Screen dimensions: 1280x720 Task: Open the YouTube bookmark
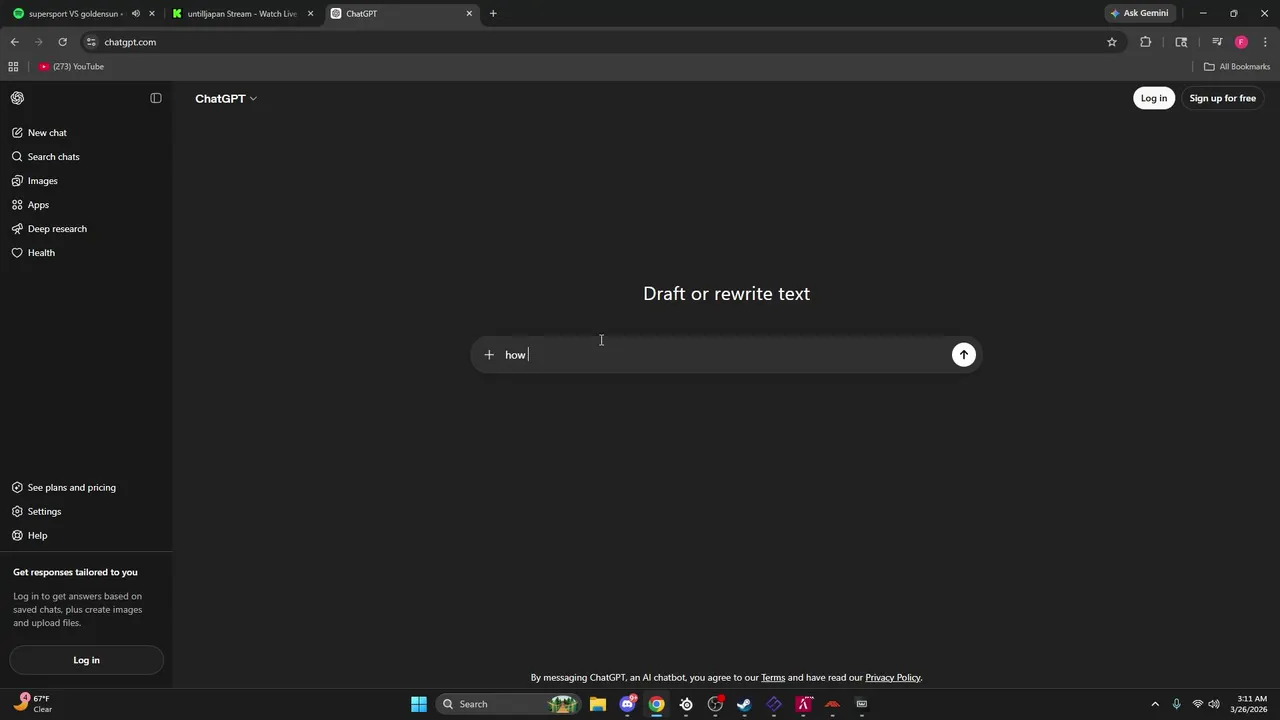pyautogui.click(x=71, y=67)
